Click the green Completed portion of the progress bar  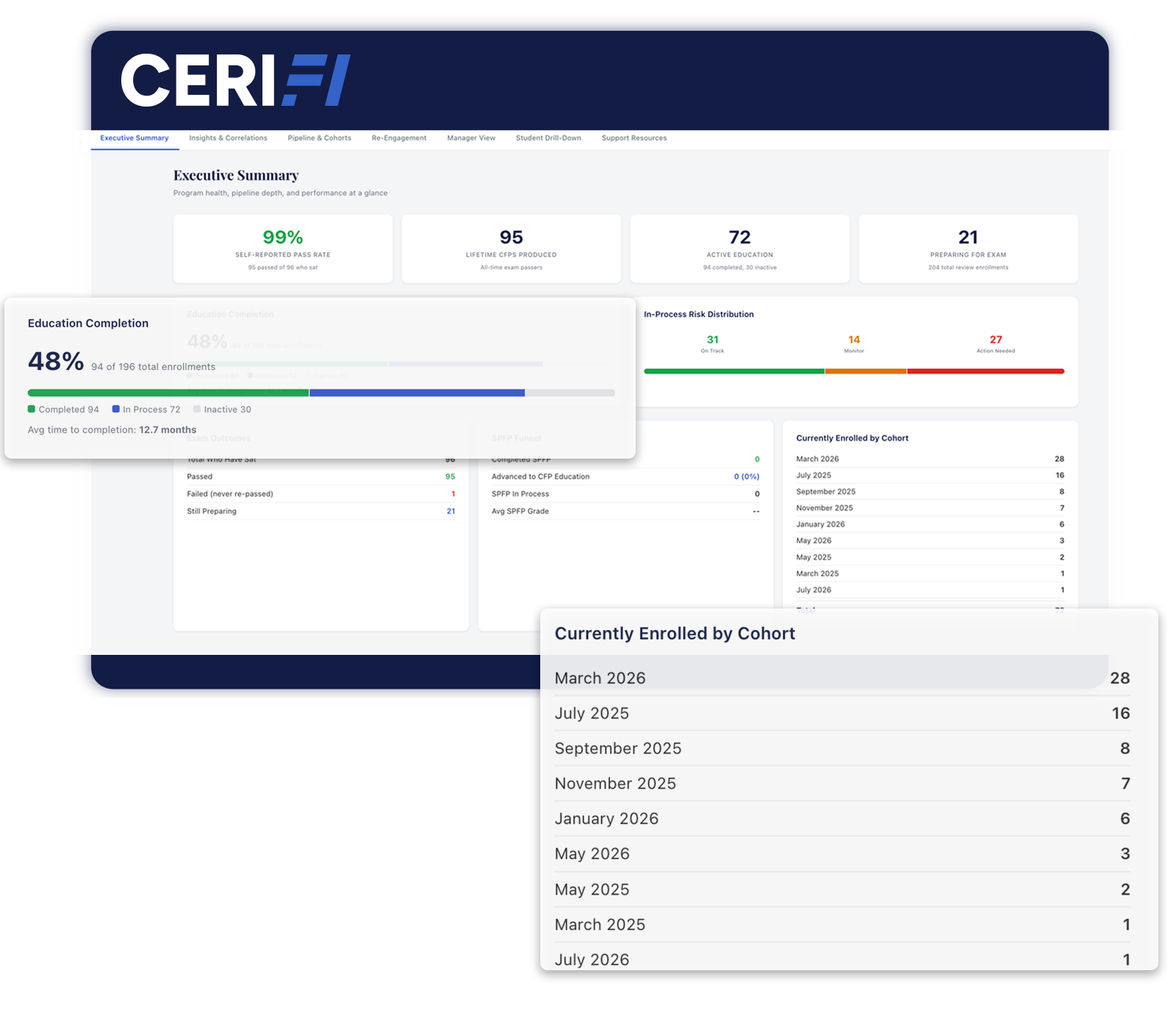pos(168,393)
